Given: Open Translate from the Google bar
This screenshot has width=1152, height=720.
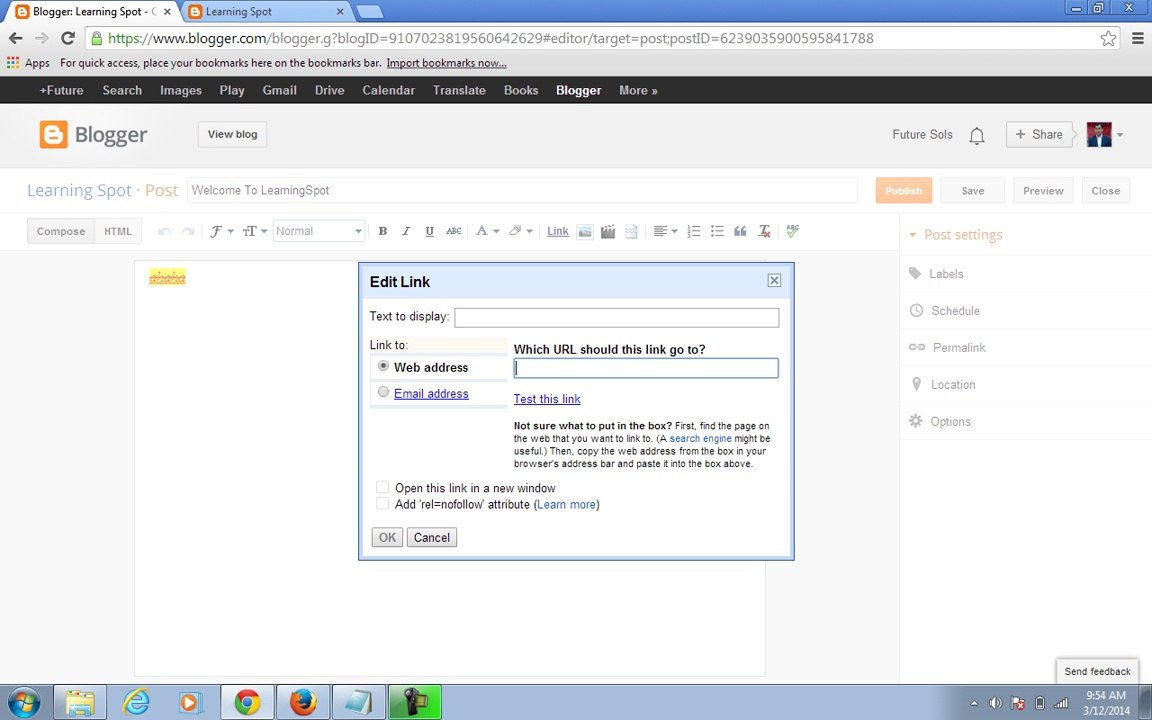Looking at the screenshot, I should 459,90.
